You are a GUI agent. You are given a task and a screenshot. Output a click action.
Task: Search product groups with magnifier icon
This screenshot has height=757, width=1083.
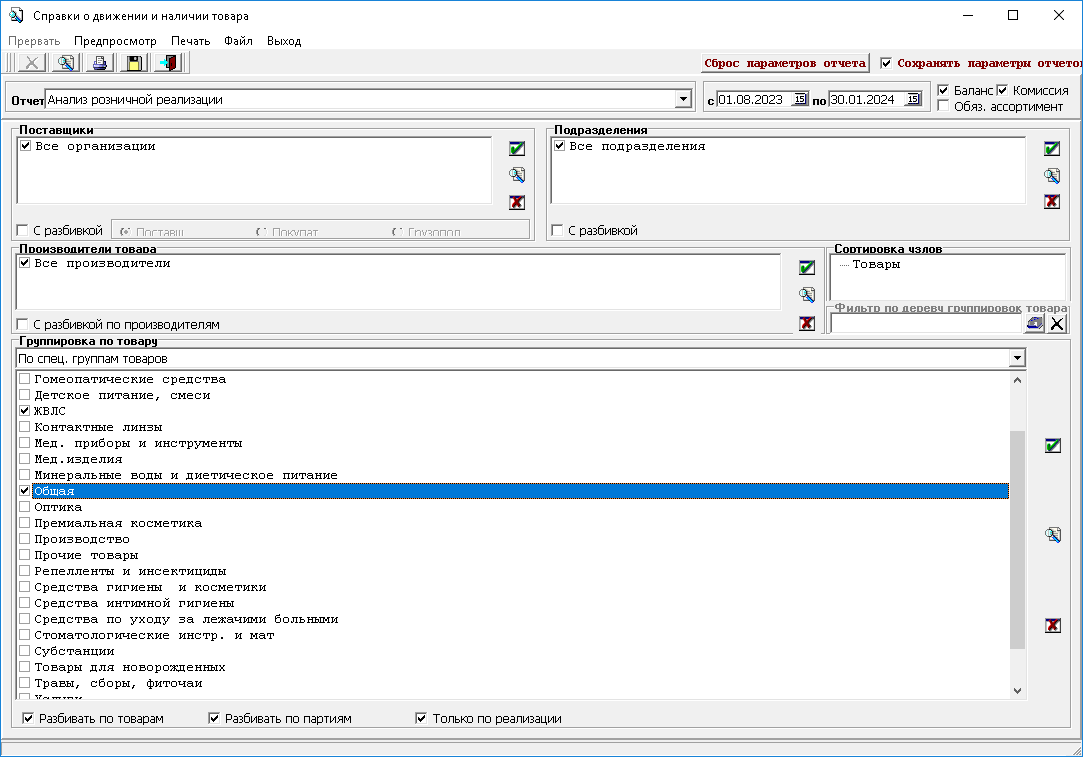1053,535
